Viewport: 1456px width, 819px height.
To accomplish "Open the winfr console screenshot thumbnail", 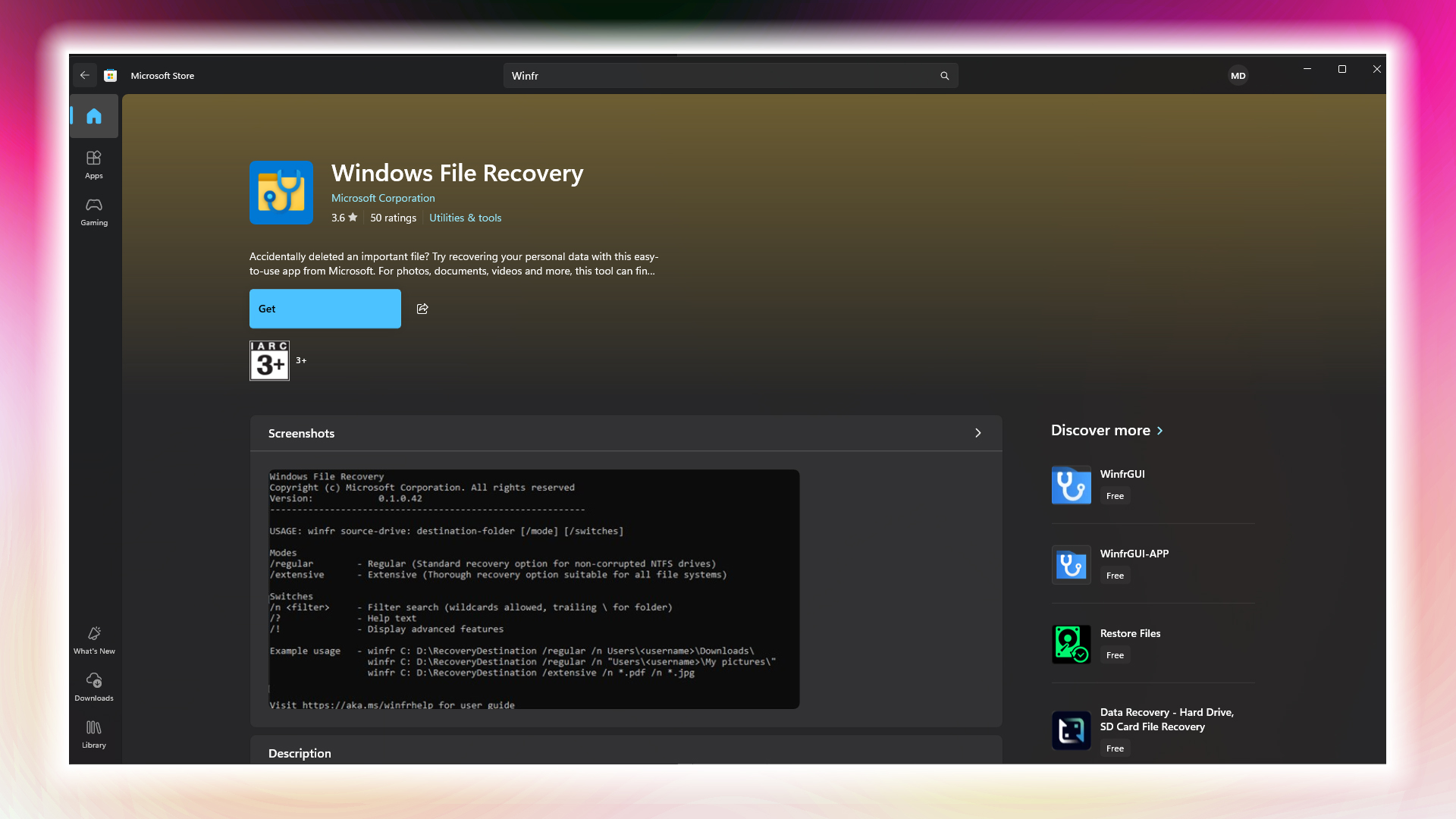I will 534,589.
